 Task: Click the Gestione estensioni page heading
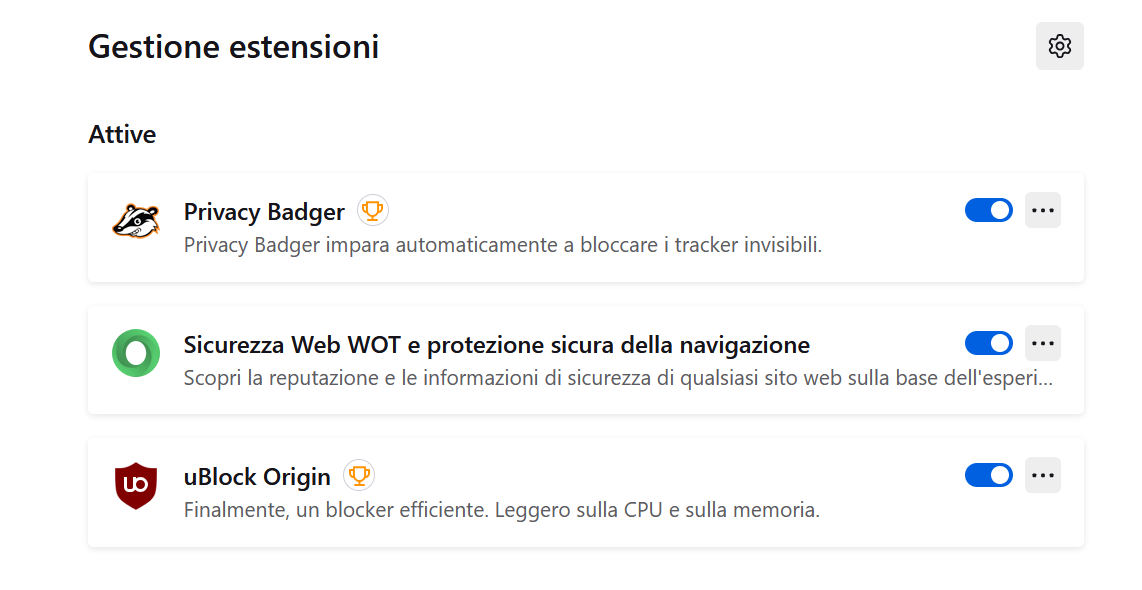pyautogui.click(x=234, y=47)
